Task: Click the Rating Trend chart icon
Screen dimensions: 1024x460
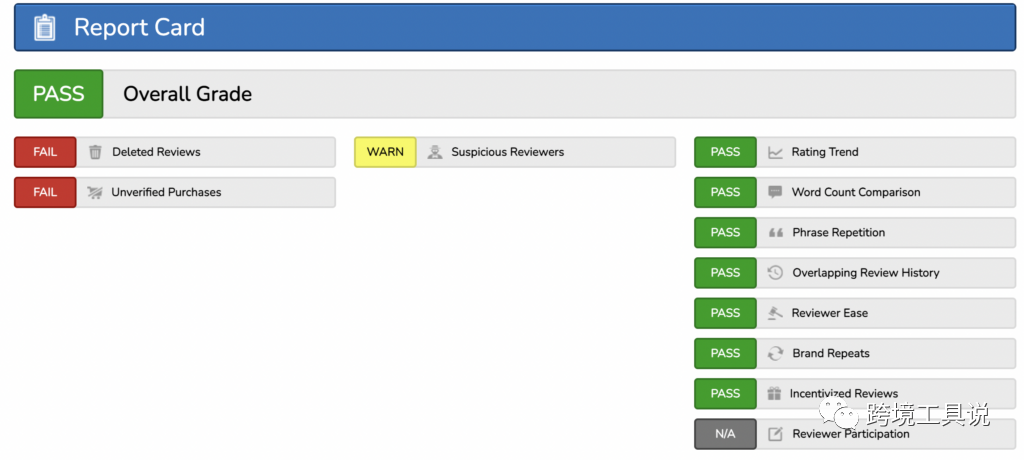Action: 775,152
